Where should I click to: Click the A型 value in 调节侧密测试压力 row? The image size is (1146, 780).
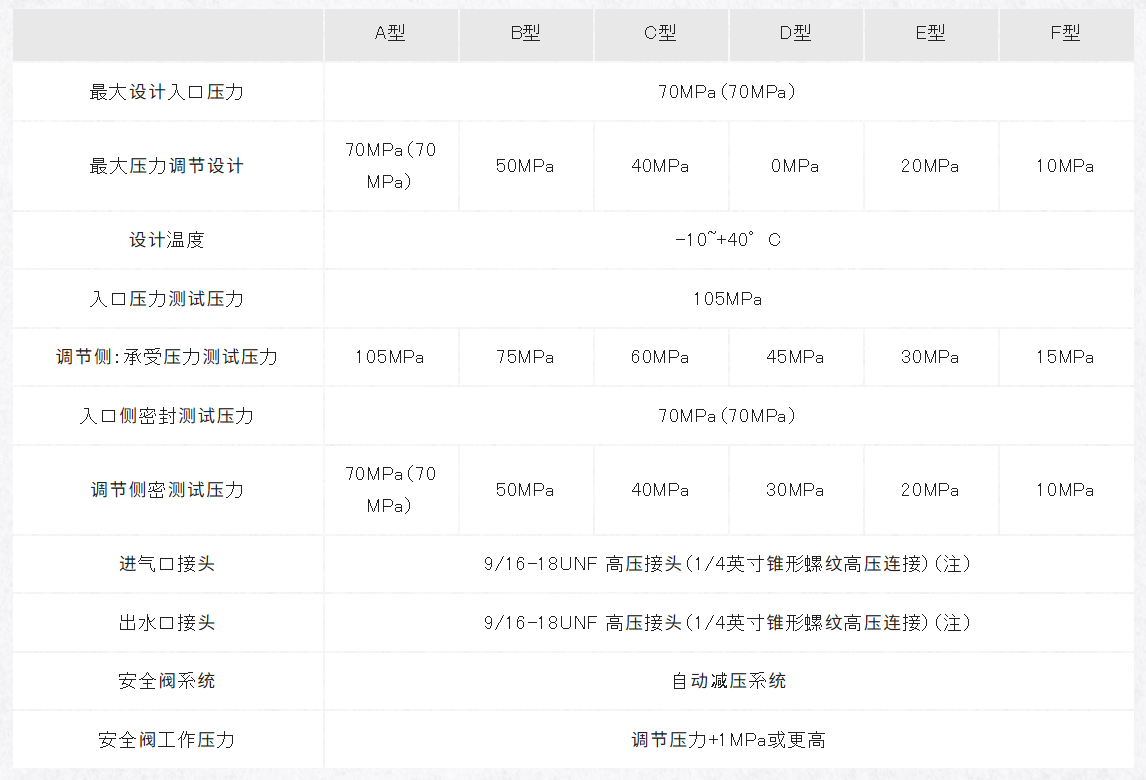390,490
